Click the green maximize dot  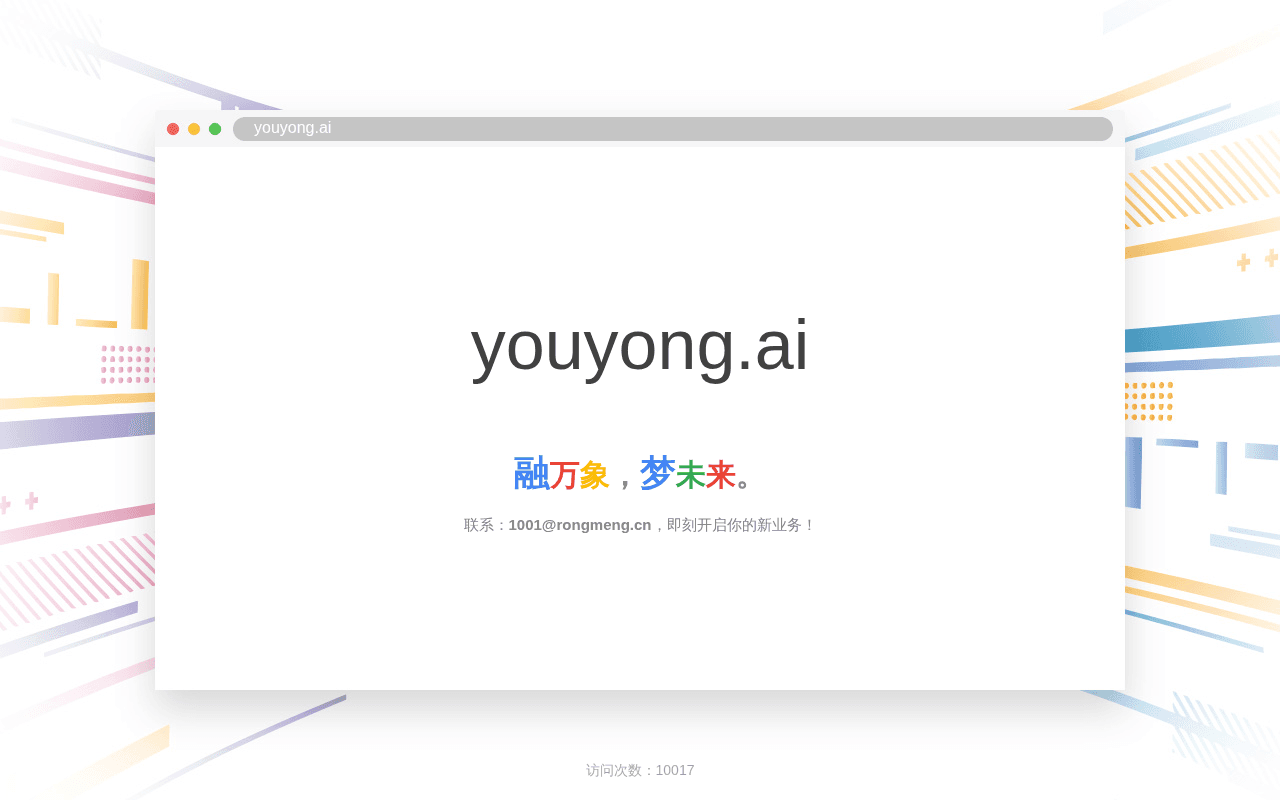tap(215, 129)
